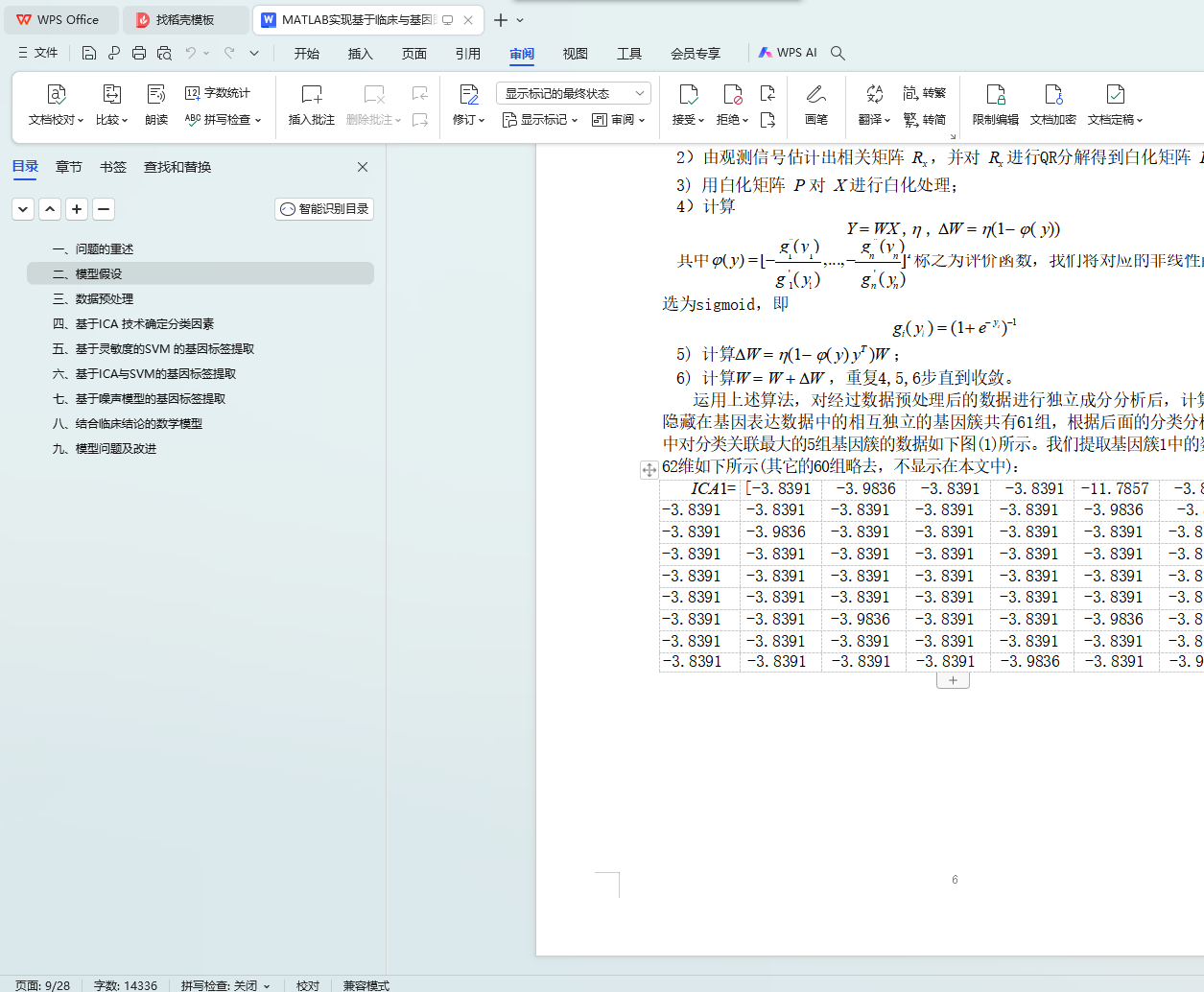Click the undo arrow icon
The image size is (1204, 992).
tap(191, 53)
